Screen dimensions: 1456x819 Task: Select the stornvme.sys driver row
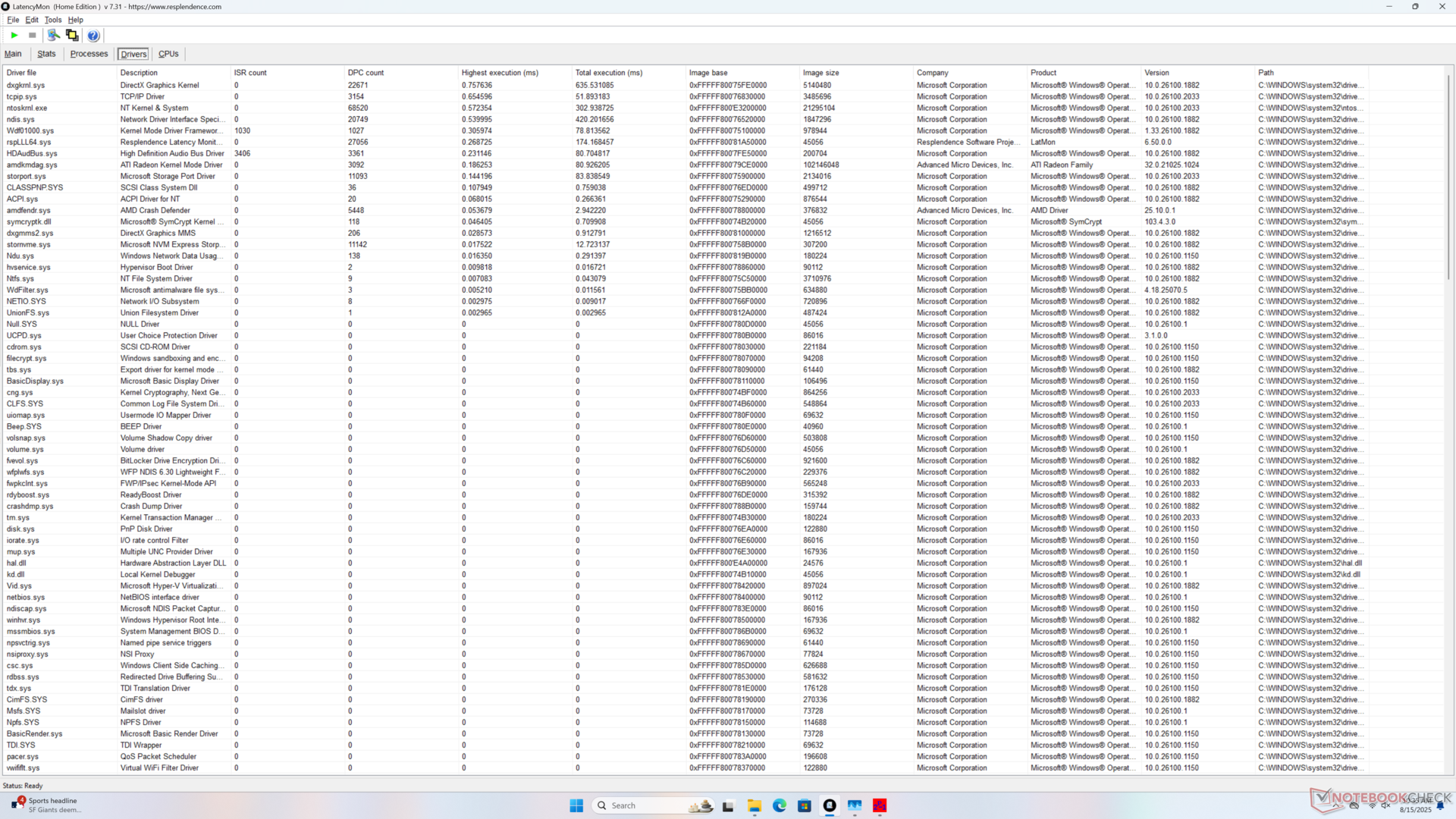pyautogui.click(x=686, y=244)
